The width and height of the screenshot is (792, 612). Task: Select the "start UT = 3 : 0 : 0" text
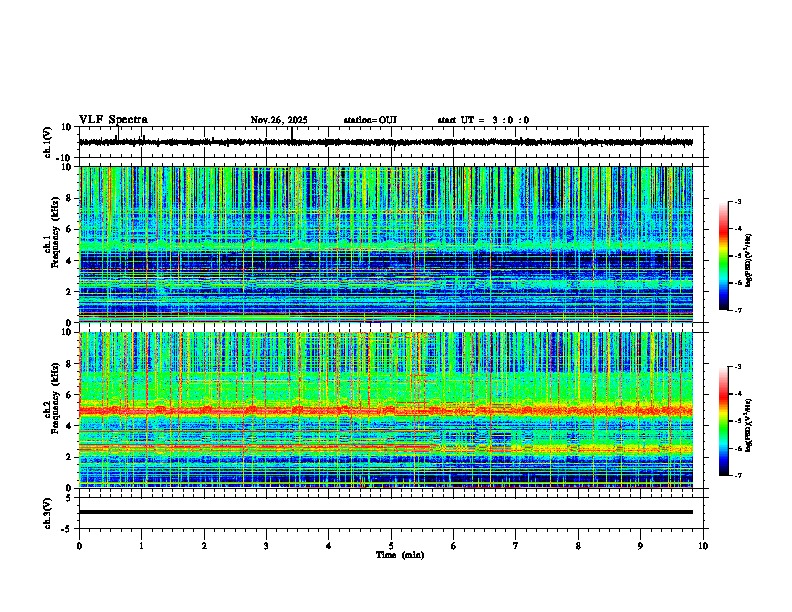click(483, 120)
